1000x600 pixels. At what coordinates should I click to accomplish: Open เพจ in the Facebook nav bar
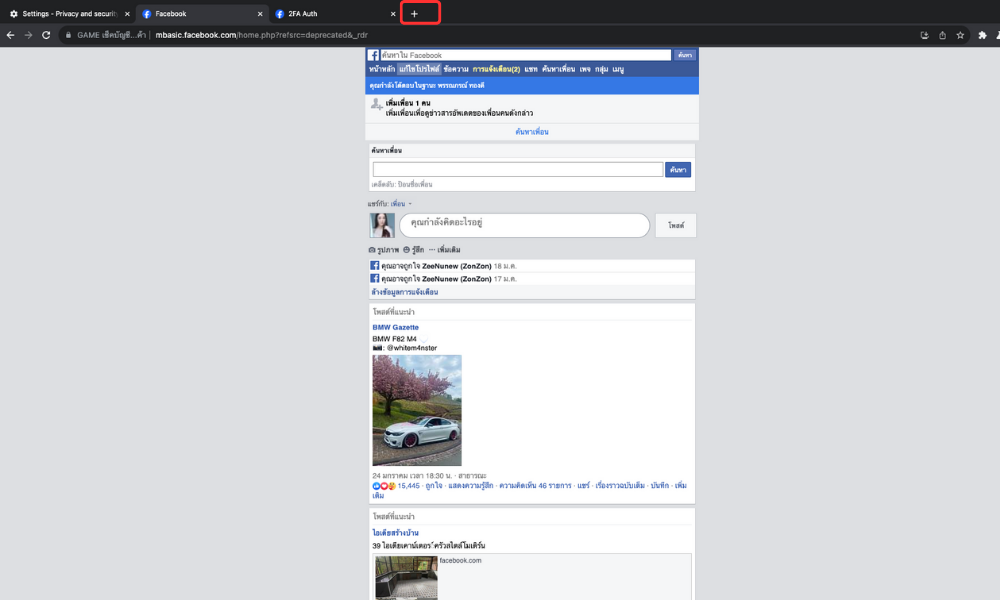pyautogui.click(x=585, y=69)
